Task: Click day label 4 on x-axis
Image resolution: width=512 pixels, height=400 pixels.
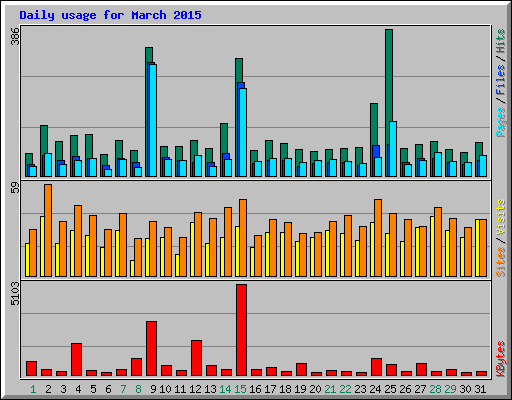Action: coord(78,389)
